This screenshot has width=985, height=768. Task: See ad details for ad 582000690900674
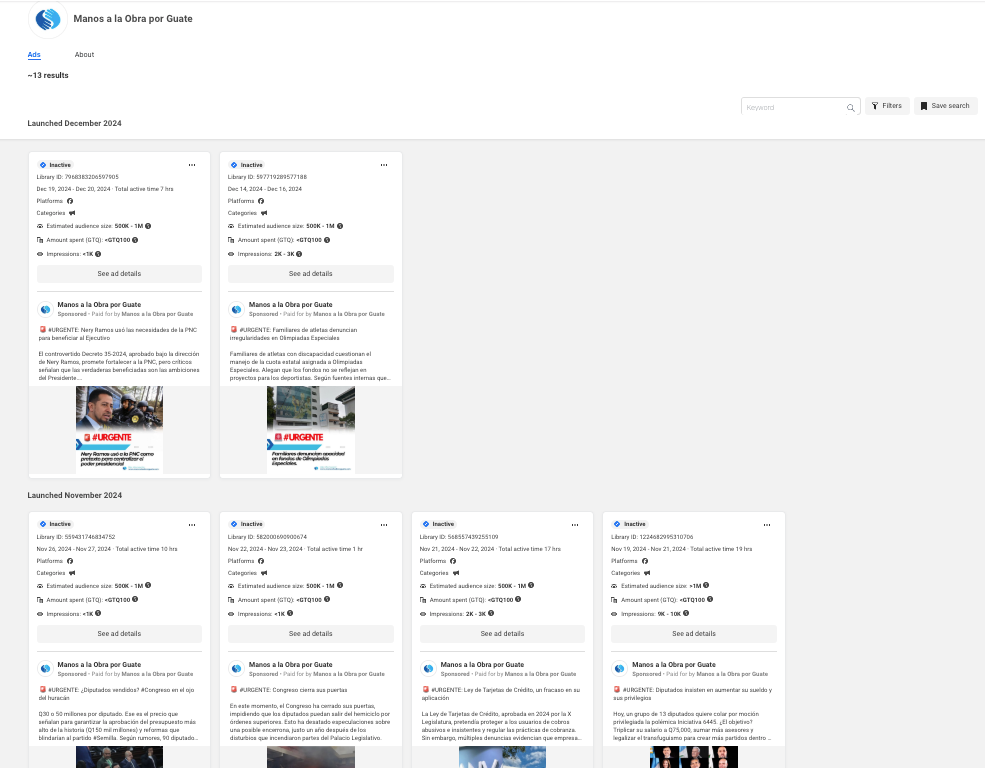pos(311,634)
